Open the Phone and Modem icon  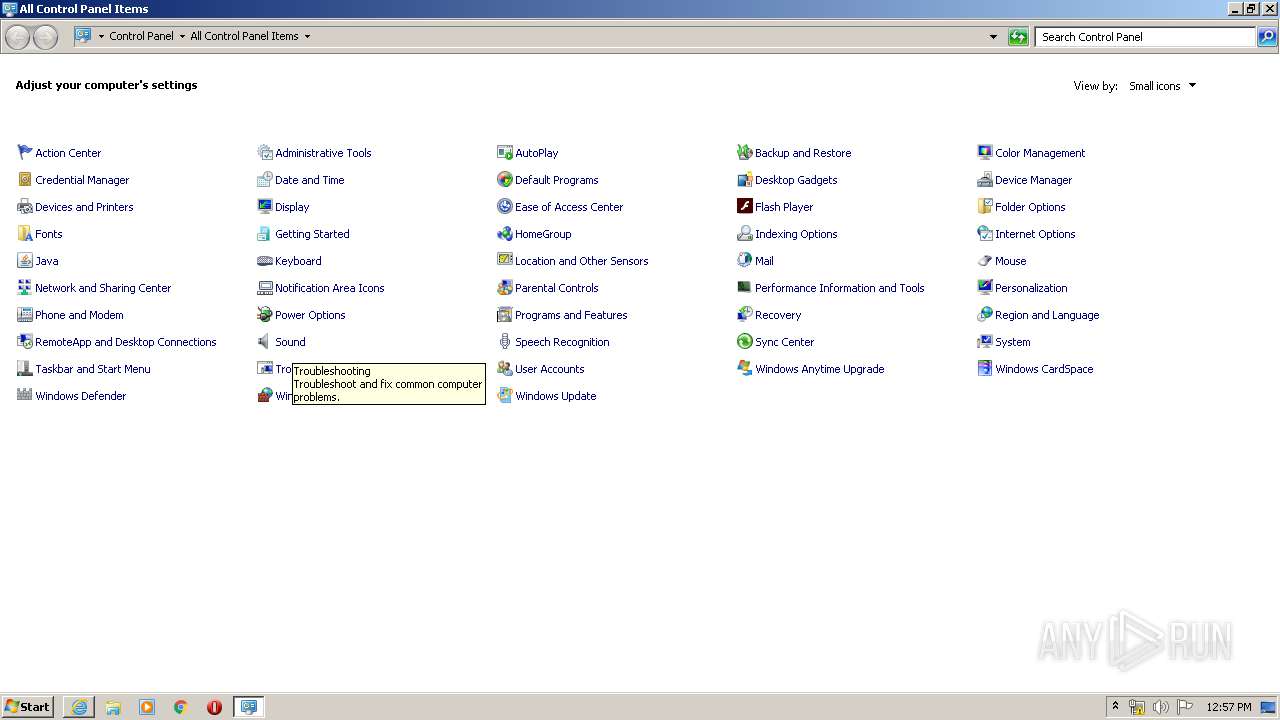25,315
